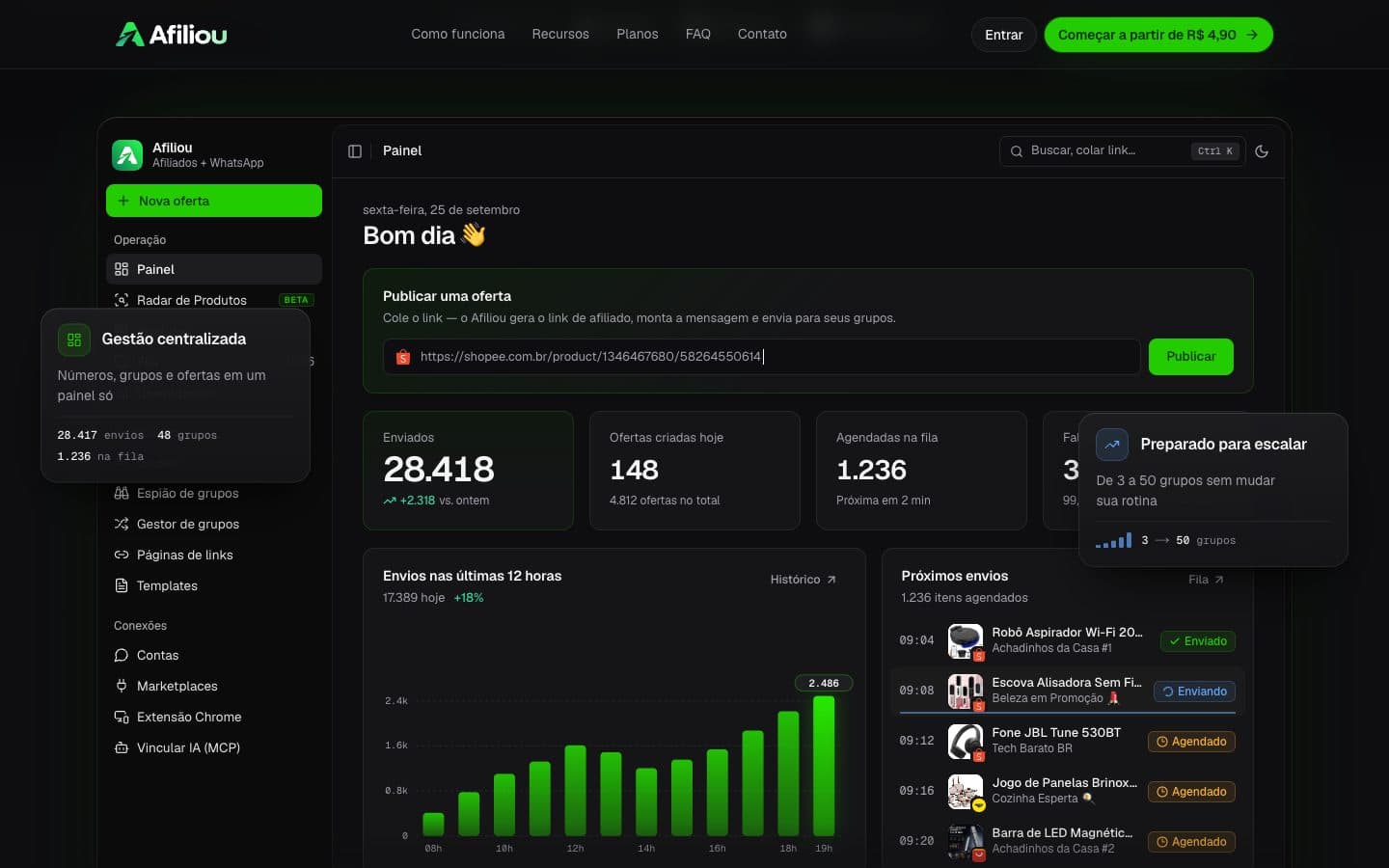Click the search magnifier icon
The image size is (1389, 868).
pos(1016,151)
